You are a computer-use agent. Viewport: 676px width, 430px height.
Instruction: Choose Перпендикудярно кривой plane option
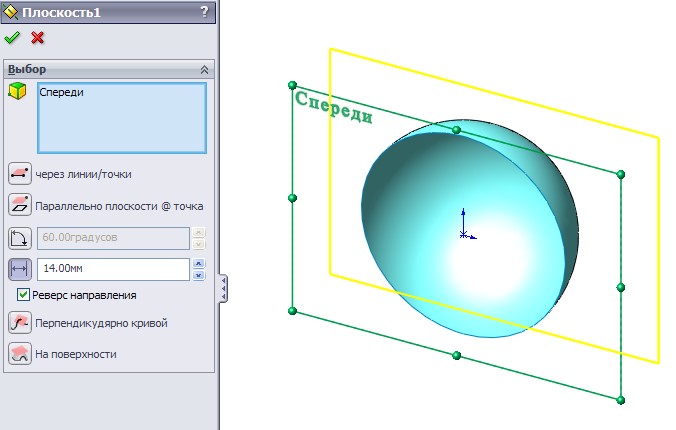pyautogui.click(x=20, y=323)
